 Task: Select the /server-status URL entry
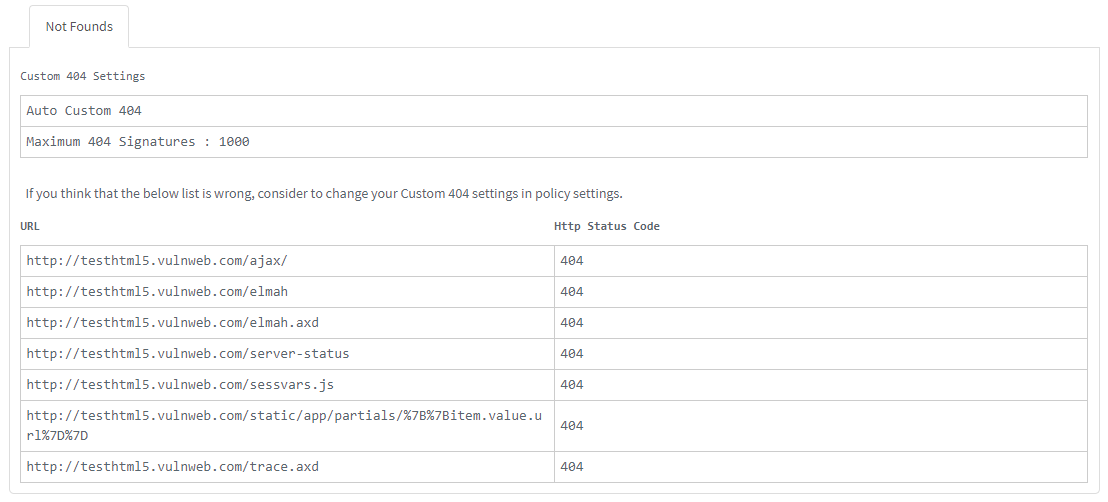[188, 354]
